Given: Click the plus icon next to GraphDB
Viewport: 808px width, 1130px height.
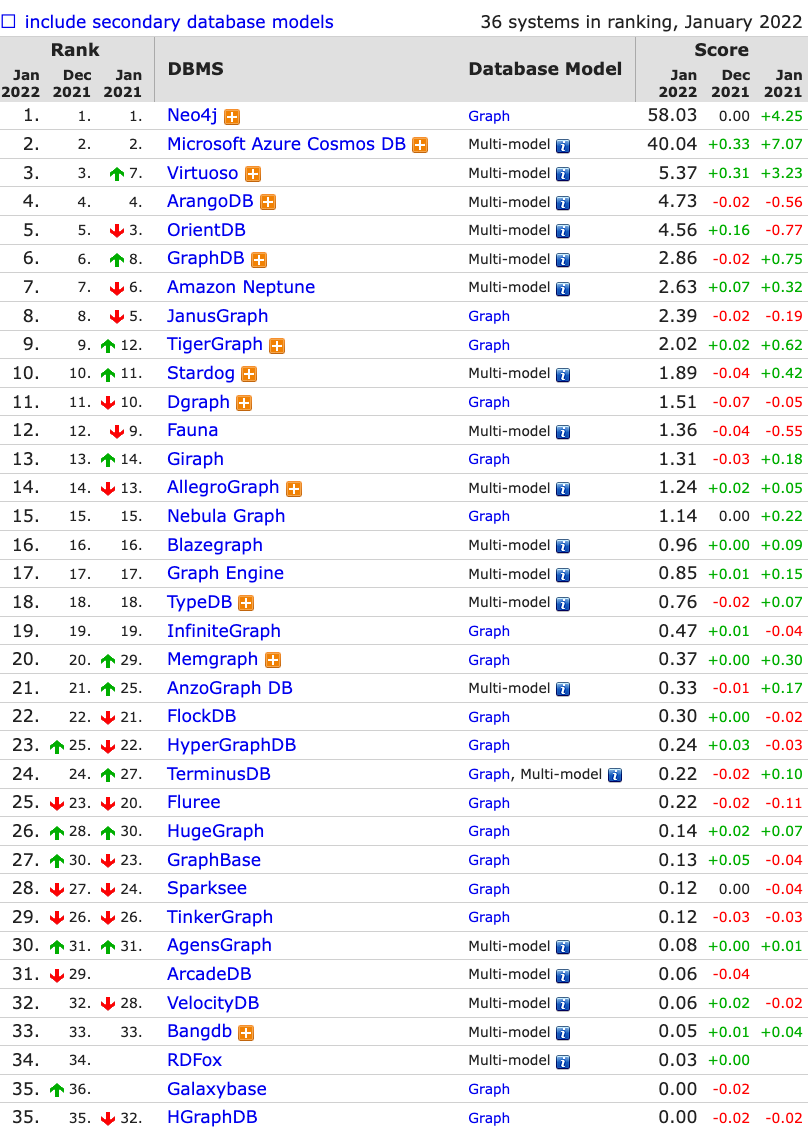Looking at the screenshot, I should tap(259, 259).
